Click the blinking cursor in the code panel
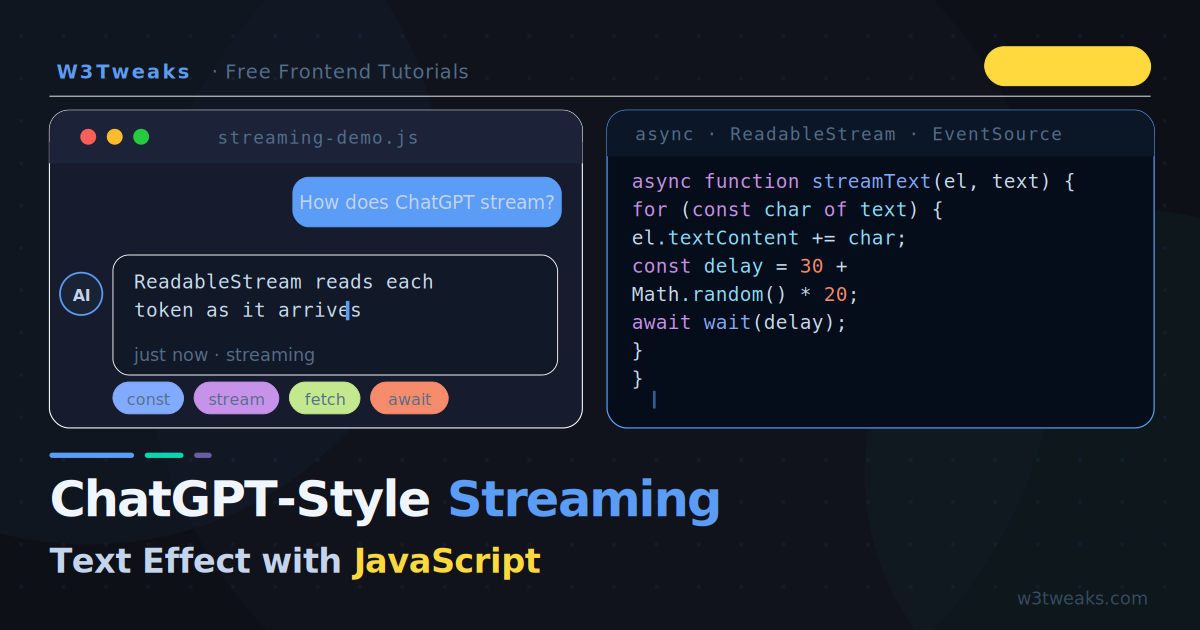 pyautogui.click(x=654, y=400)
